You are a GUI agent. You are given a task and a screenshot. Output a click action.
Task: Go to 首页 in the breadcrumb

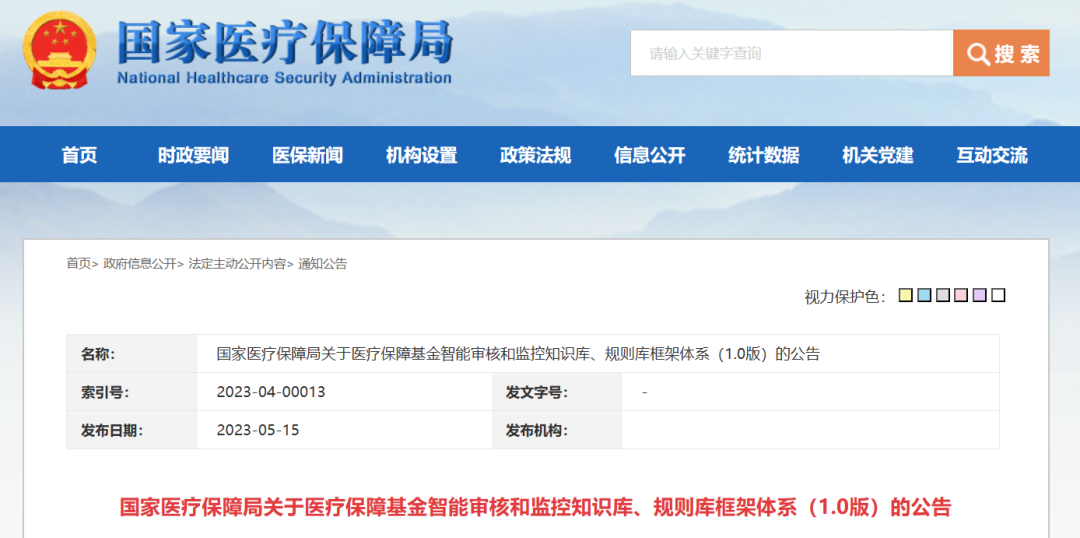coord(79,264)
